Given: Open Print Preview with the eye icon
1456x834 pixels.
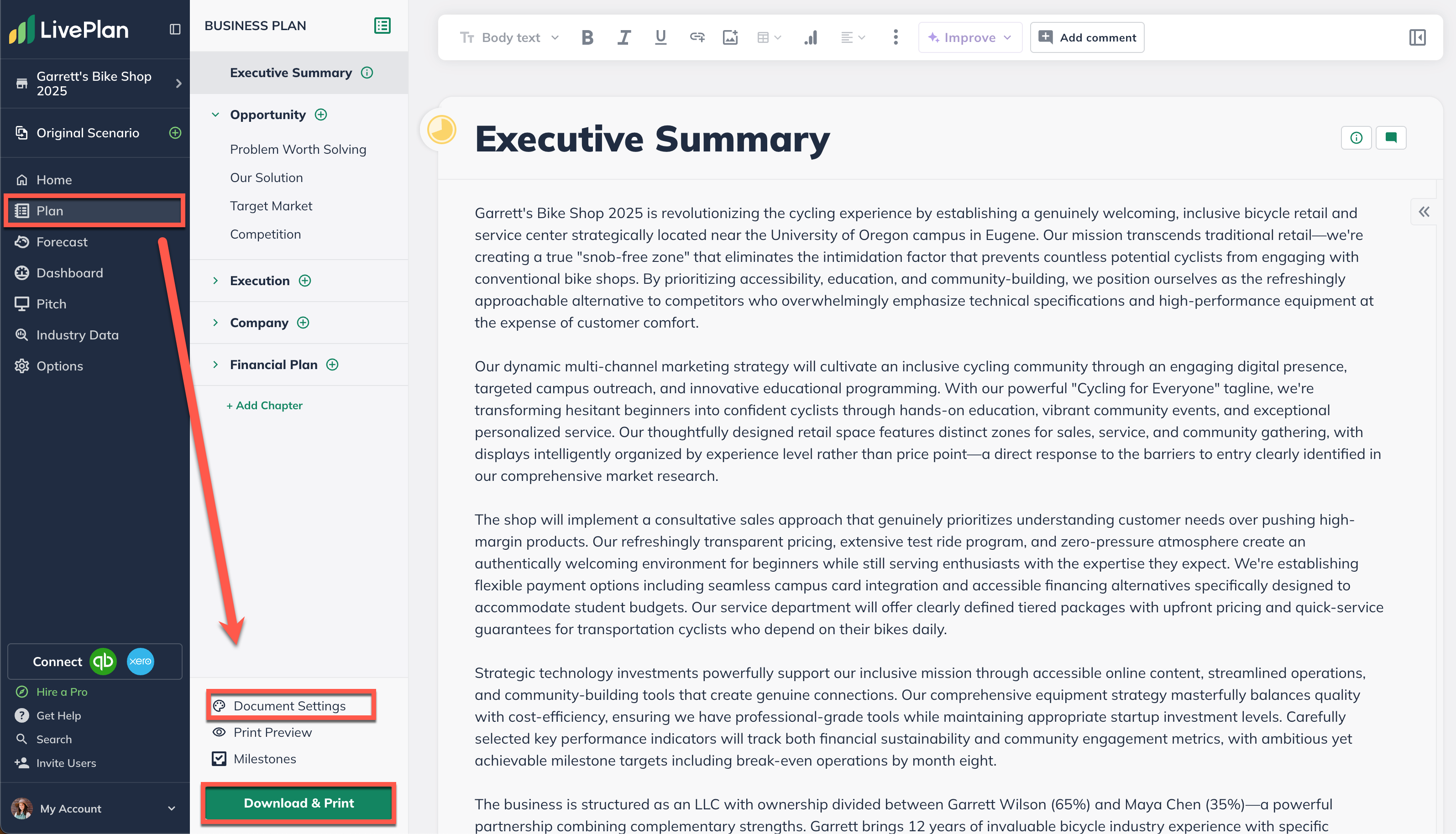Looking at the screenshot, I should [x=219, y=732].
